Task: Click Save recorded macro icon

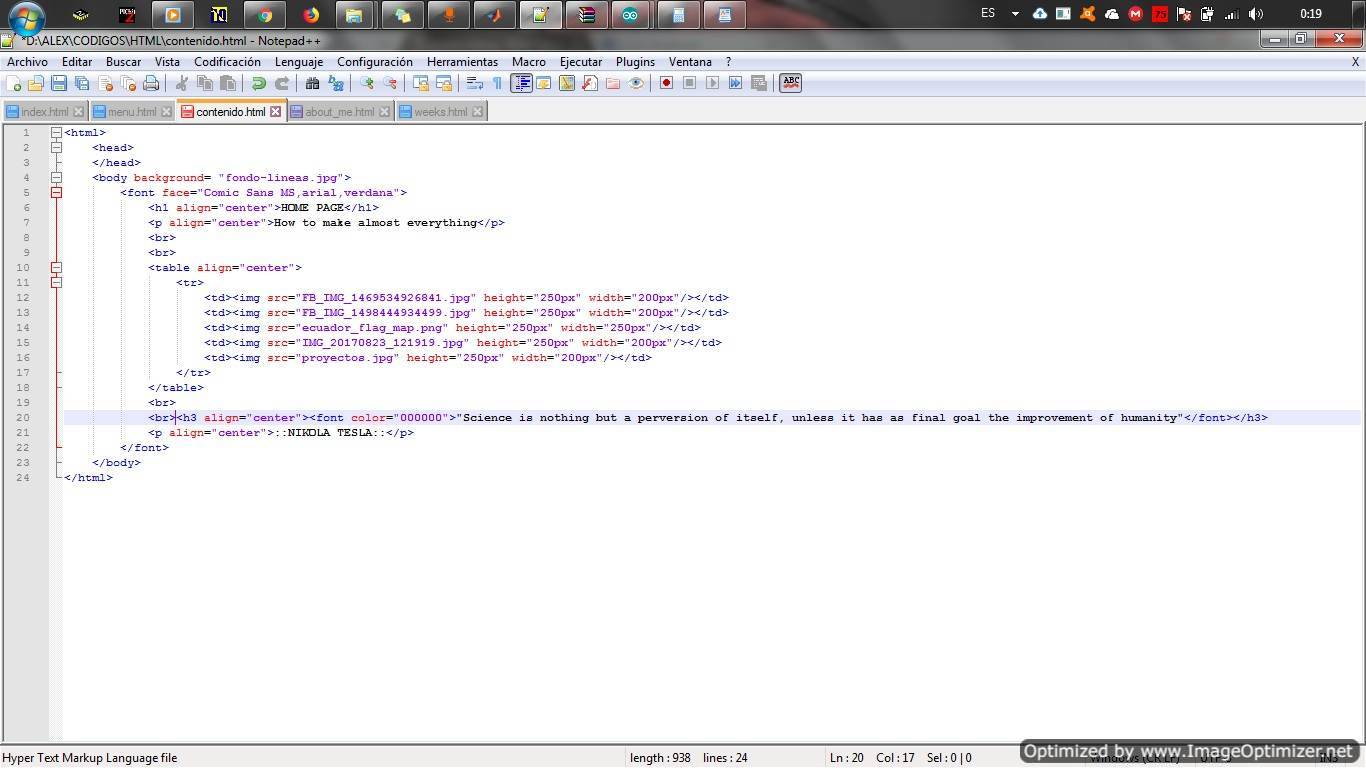Action: 758,83
